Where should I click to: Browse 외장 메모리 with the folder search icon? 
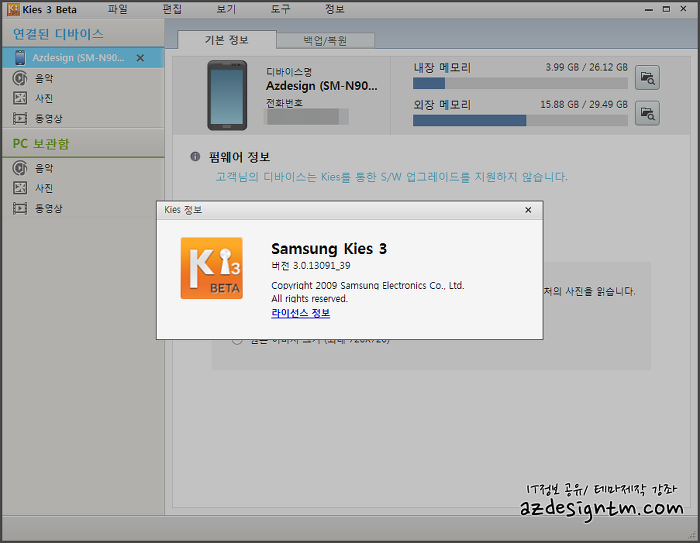(x=647, y=113)
